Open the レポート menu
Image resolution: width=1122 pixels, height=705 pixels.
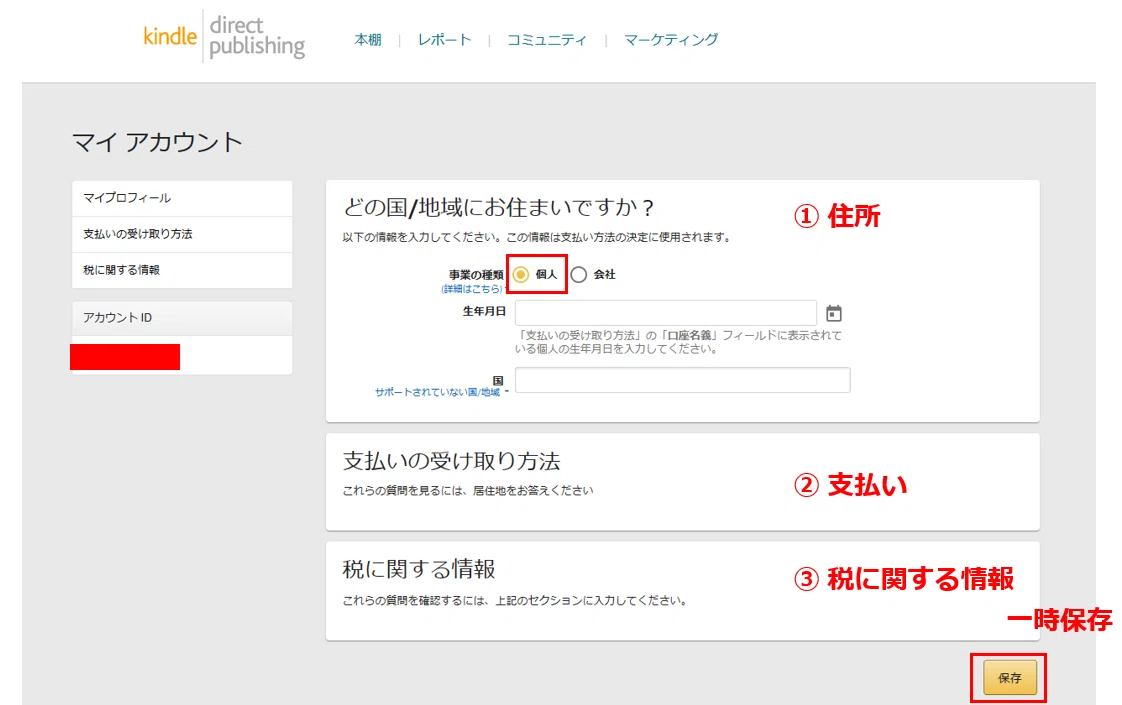click(444, 39)
